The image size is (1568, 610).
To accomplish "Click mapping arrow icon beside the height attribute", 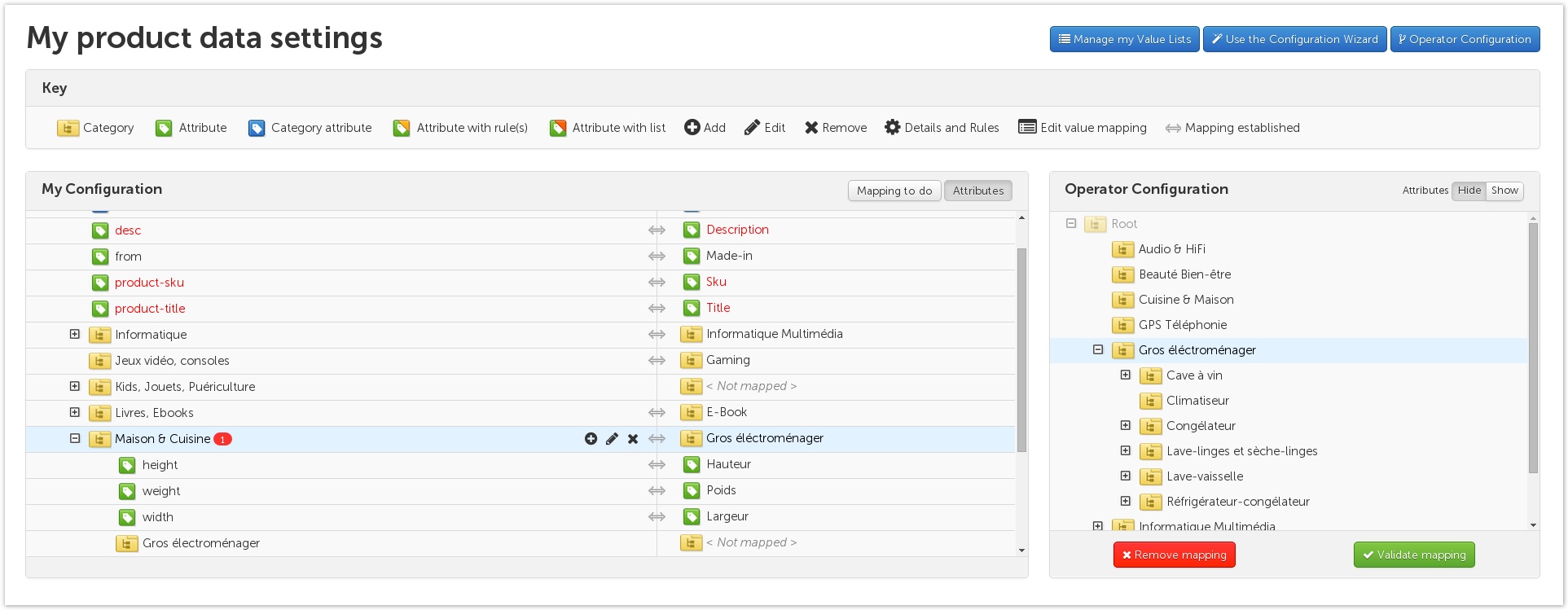I will coord(657,465).
